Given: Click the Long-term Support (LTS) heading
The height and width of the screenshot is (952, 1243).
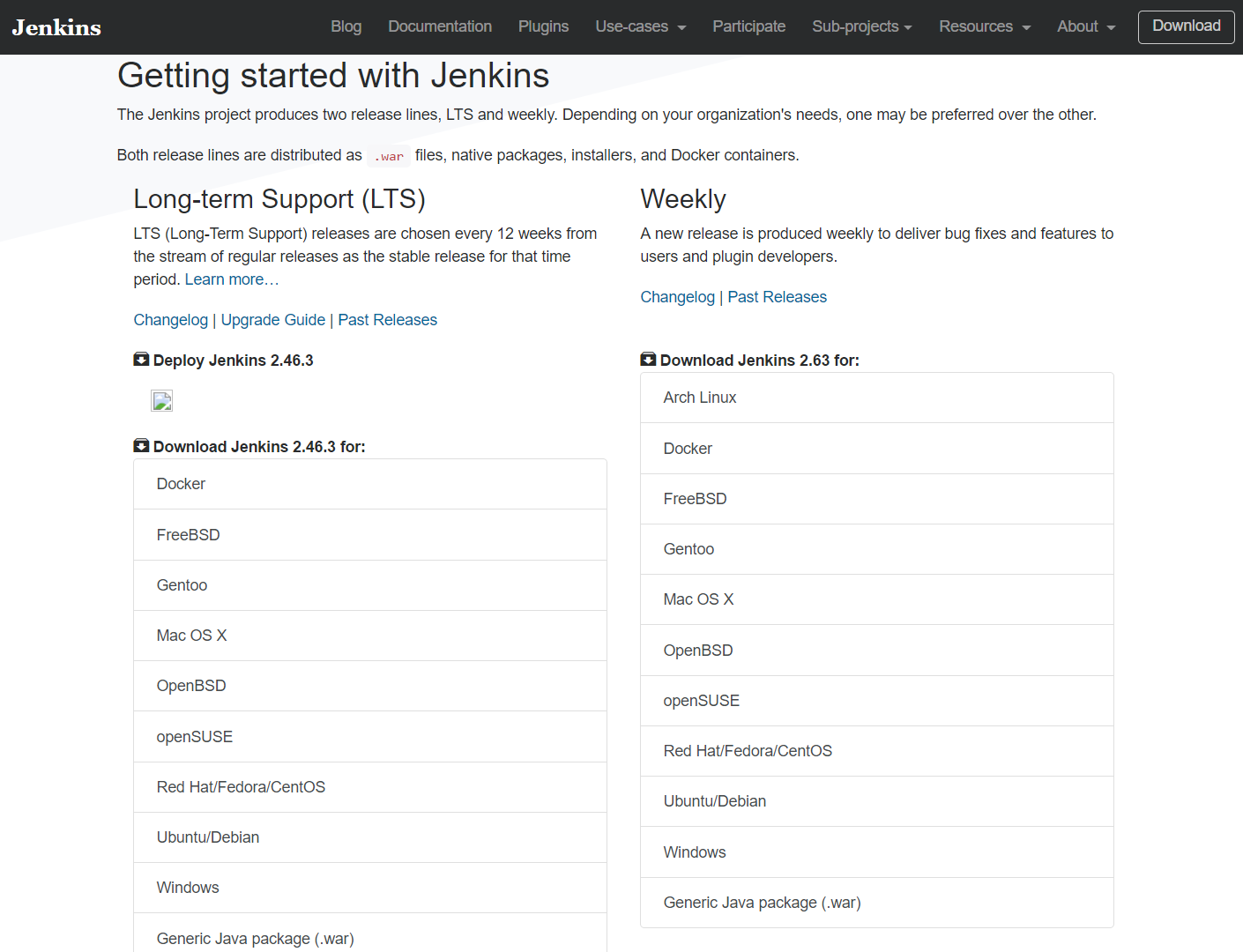Looking at the screenshot, I should click(279, 199).
